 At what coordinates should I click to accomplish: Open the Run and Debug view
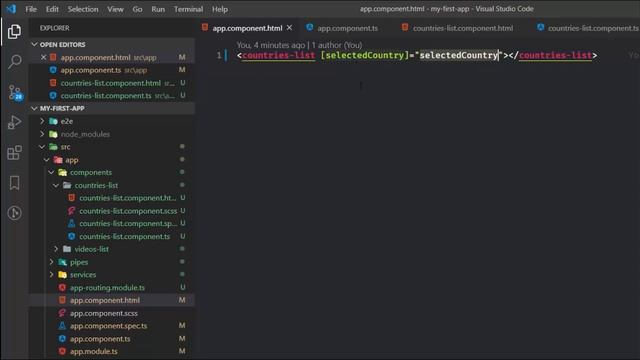tap(14, 122)
